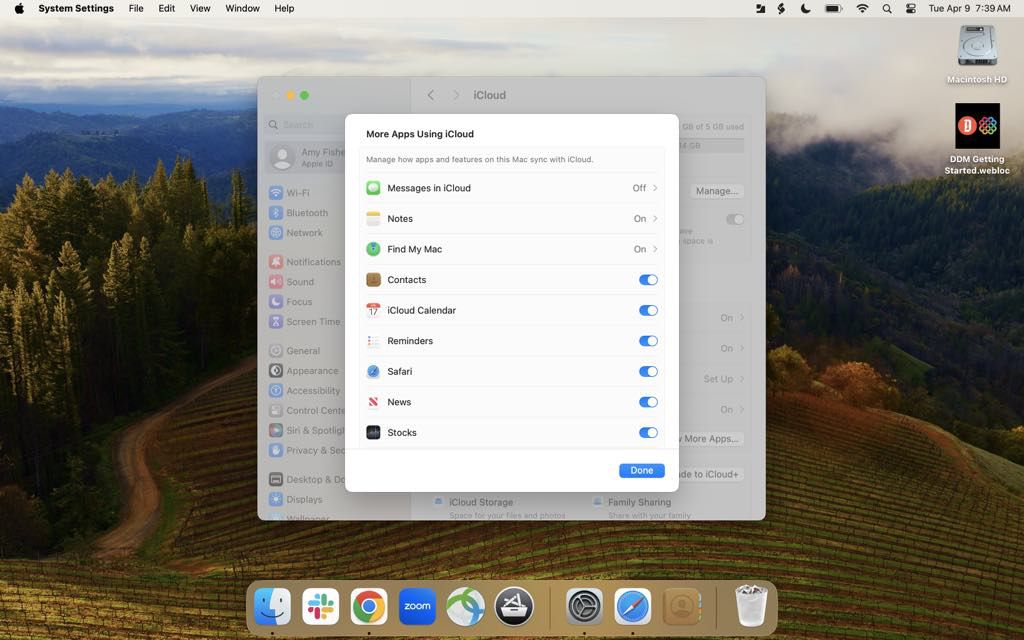This screenshot has height=640, width=1024.
Task: Click the Done button
Action: 641,470
